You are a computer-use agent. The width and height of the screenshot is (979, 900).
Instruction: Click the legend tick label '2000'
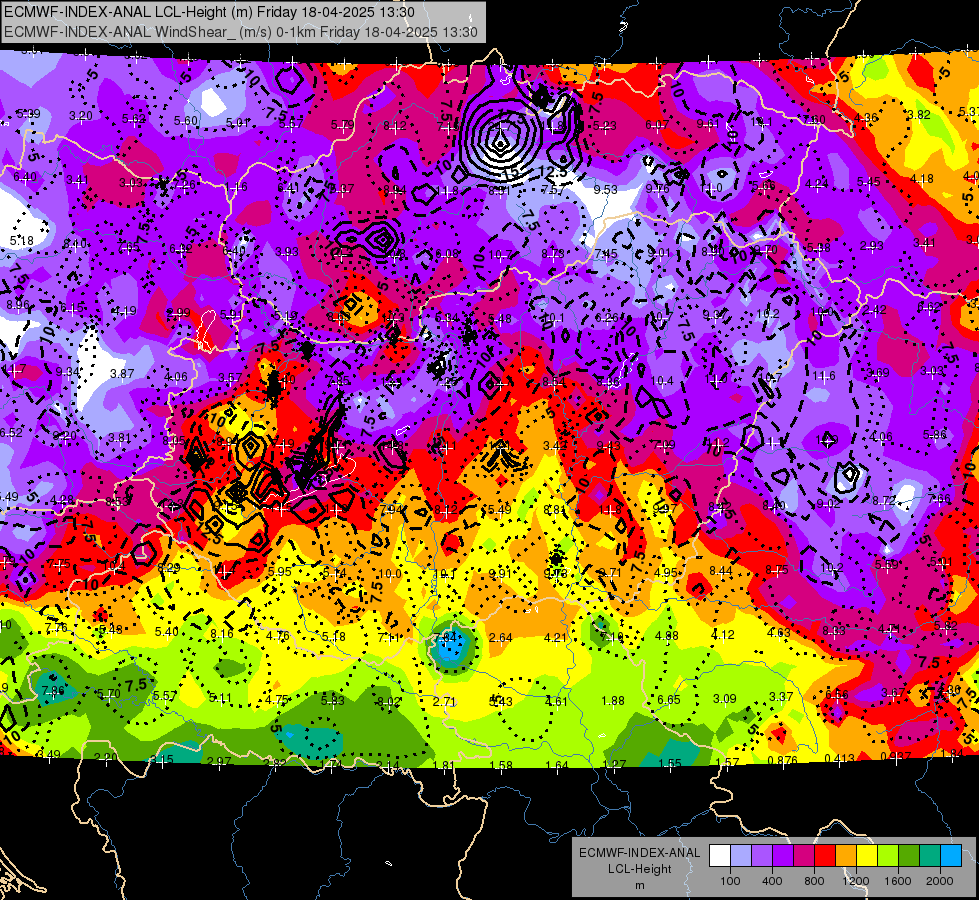click(x=939, y=881)
